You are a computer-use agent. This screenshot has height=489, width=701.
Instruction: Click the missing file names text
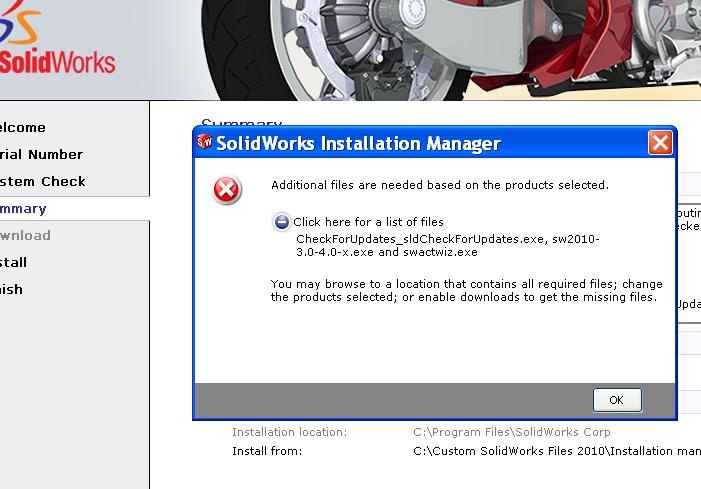(448, 245)
